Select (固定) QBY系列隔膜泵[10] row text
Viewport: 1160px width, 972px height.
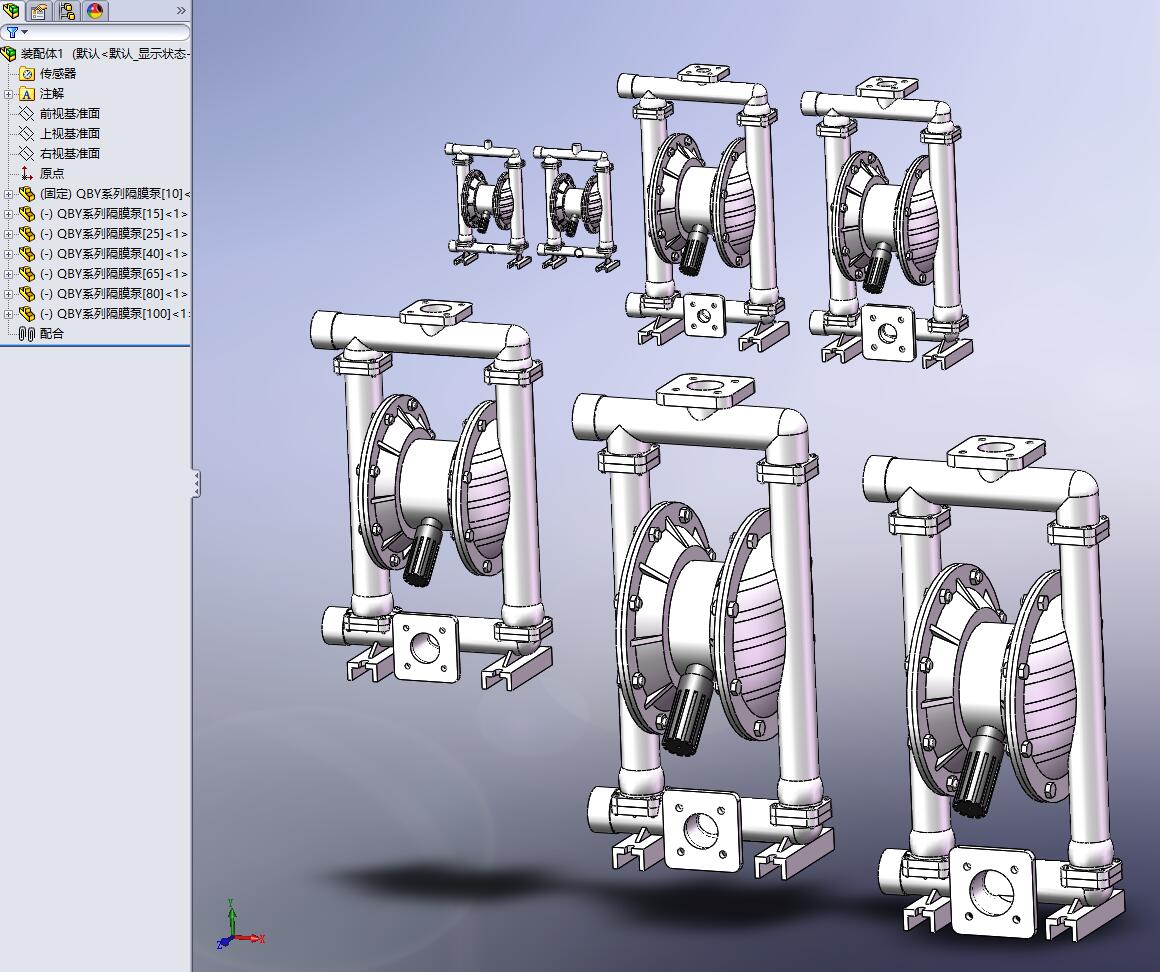coord(115,194)
